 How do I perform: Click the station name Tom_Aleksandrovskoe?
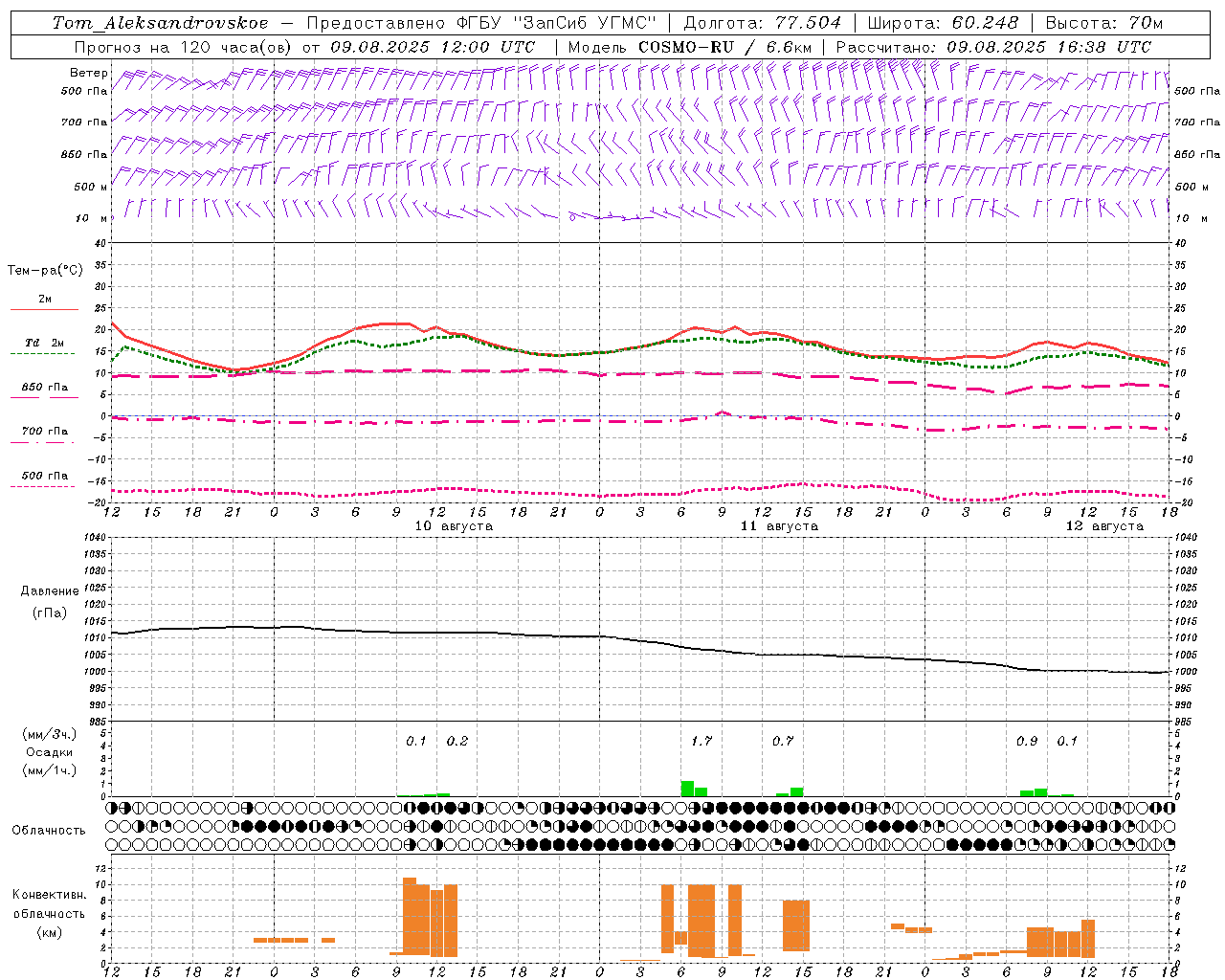pyautogui.click(x=161, y=23)
